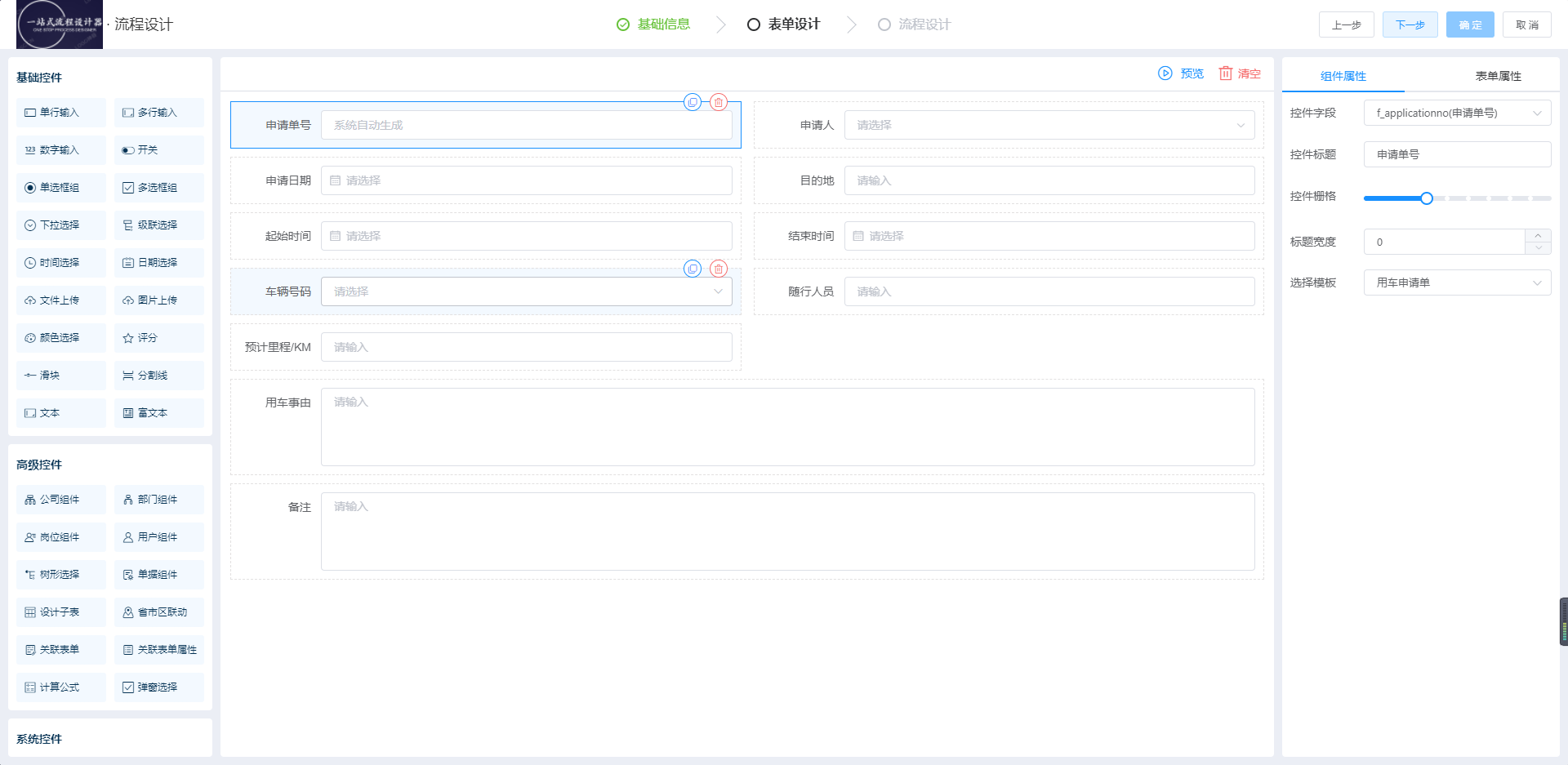Add the 设计子表 control
The height and width of the screenshot is (765, 1568).
[61, 612]
